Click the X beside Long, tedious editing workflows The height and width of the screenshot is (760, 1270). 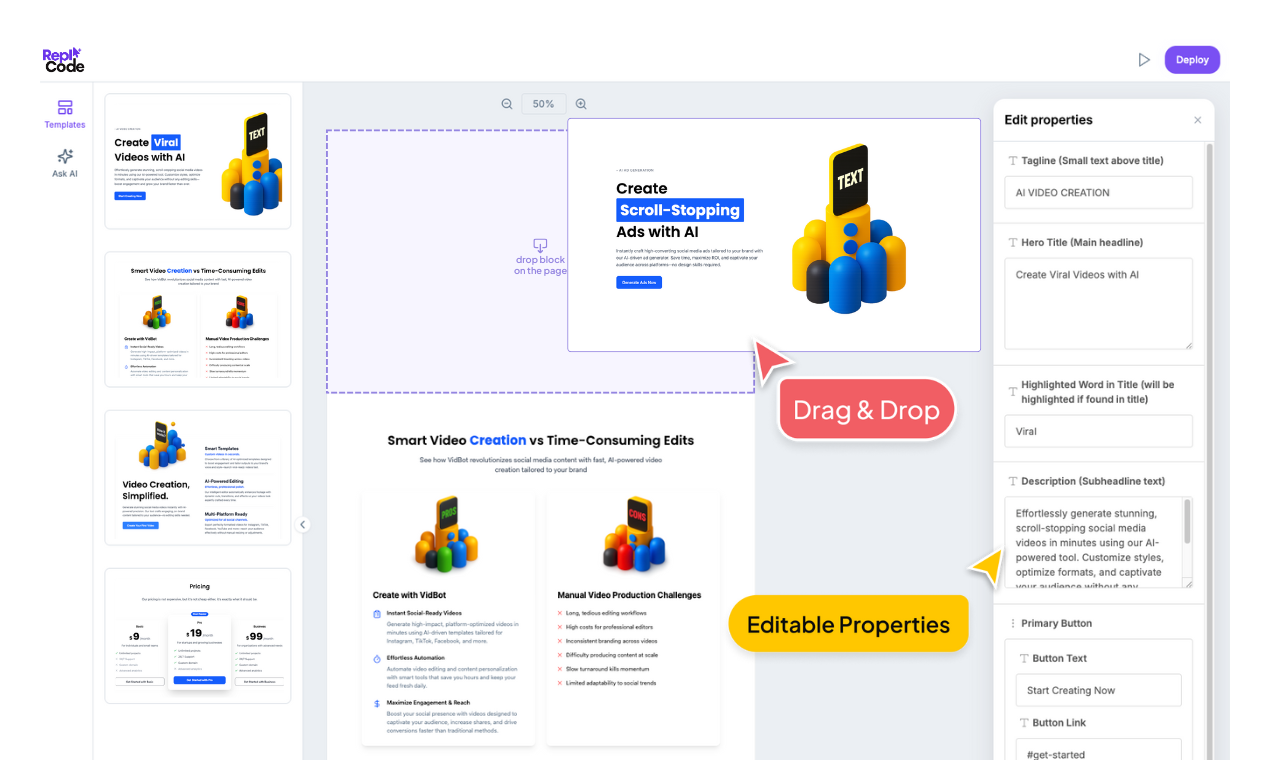[560, 613]
